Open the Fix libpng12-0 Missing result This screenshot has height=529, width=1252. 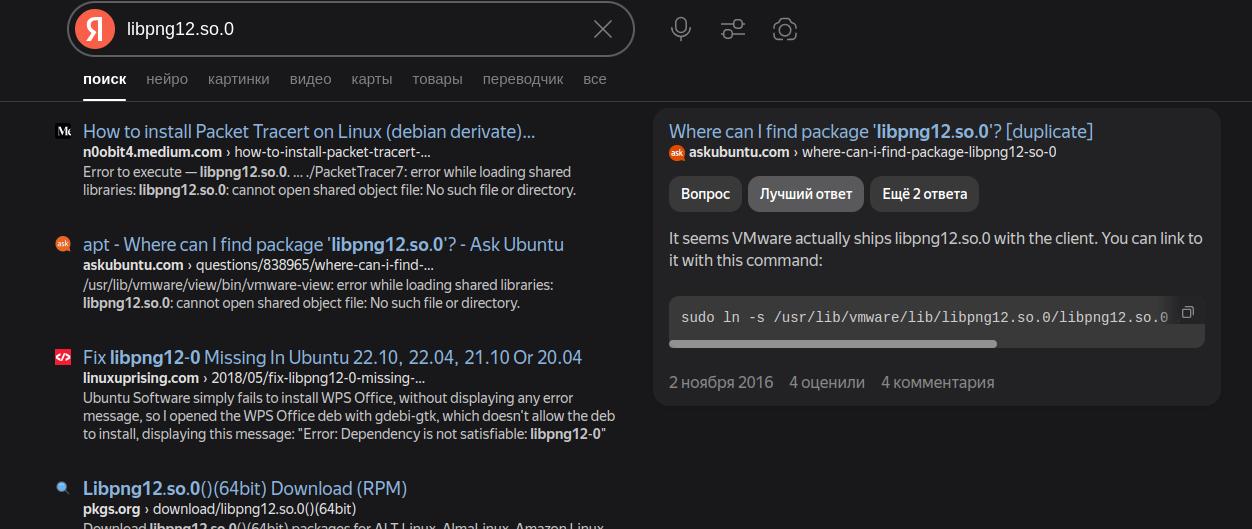(x=332, y=357)
